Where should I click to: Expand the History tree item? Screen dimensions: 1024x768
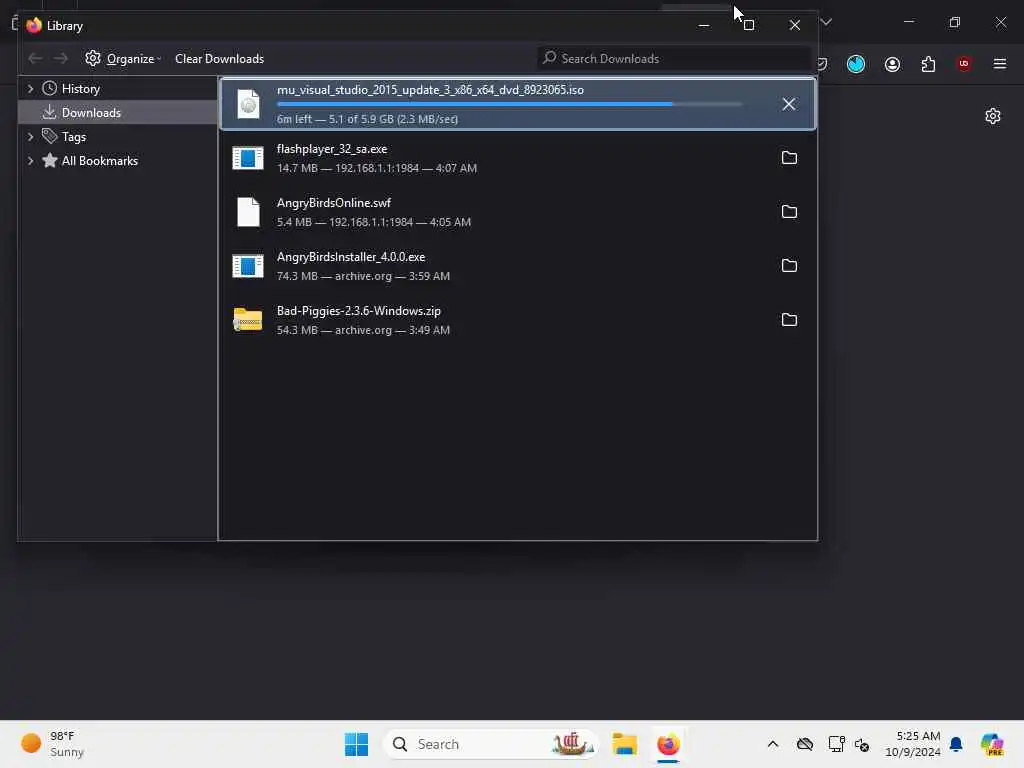[x=30, y=89]
